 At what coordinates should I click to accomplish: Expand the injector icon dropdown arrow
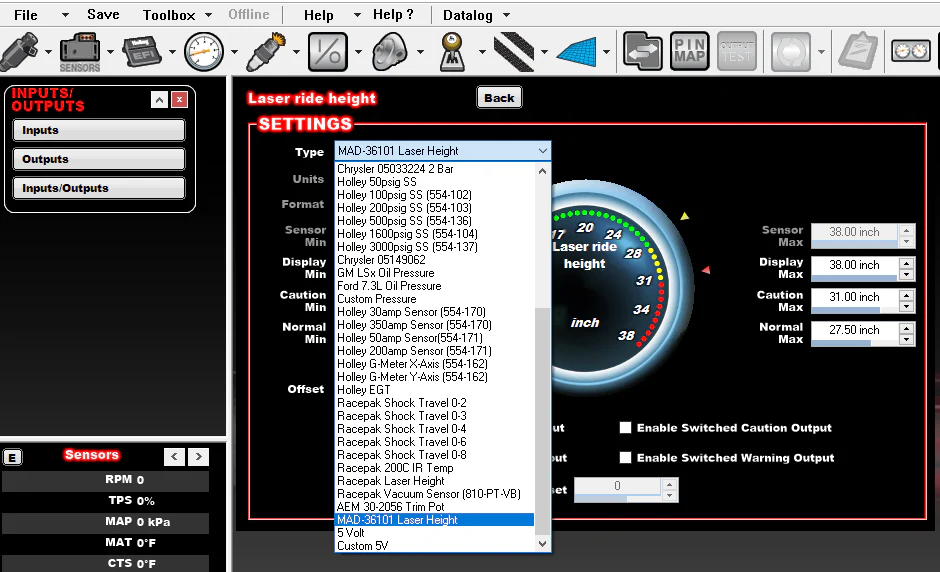click(x=48, y=52)
